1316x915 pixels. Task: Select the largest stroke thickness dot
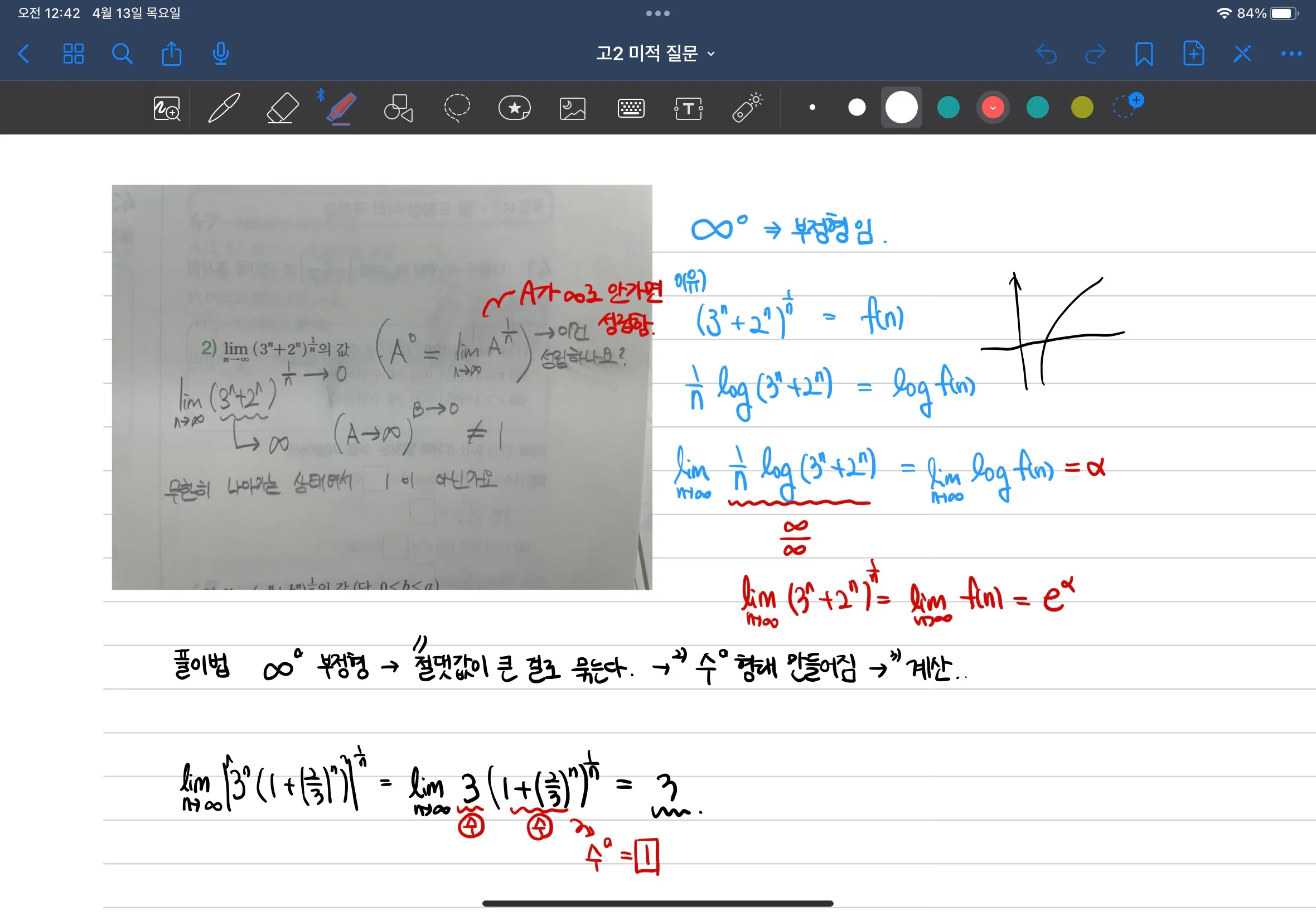pyautogui.click(x=901, y=107)
